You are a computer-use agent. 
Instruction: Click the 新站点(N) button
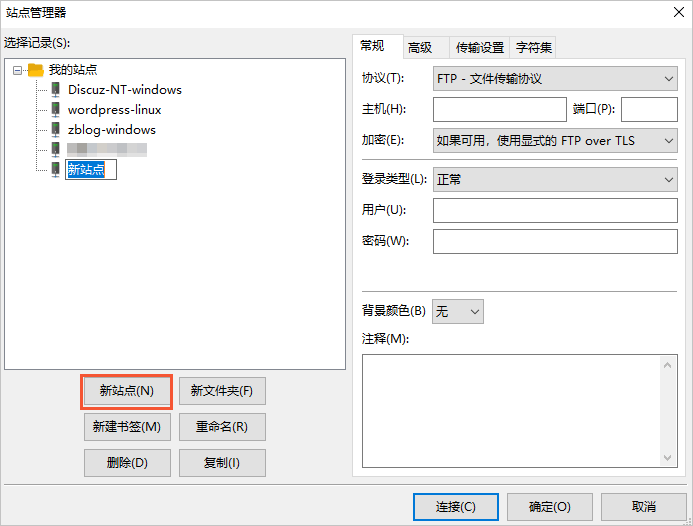coord(127,391)
